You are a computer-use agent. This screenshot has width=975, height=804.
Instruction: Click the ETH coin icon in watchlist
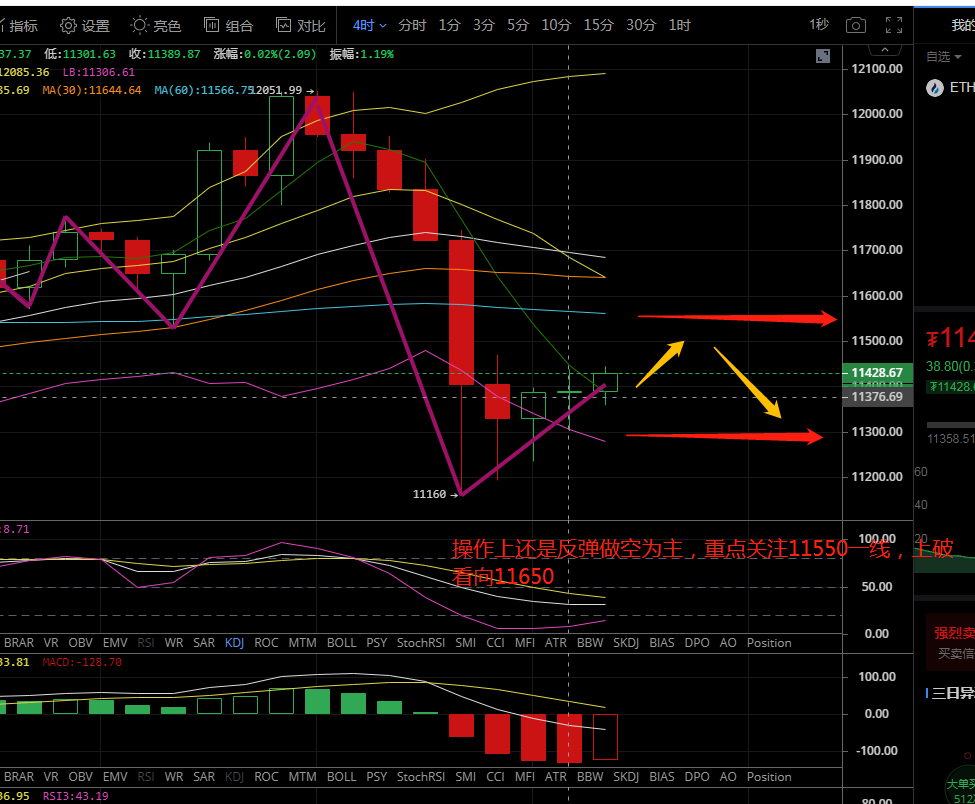pos(935,88)
